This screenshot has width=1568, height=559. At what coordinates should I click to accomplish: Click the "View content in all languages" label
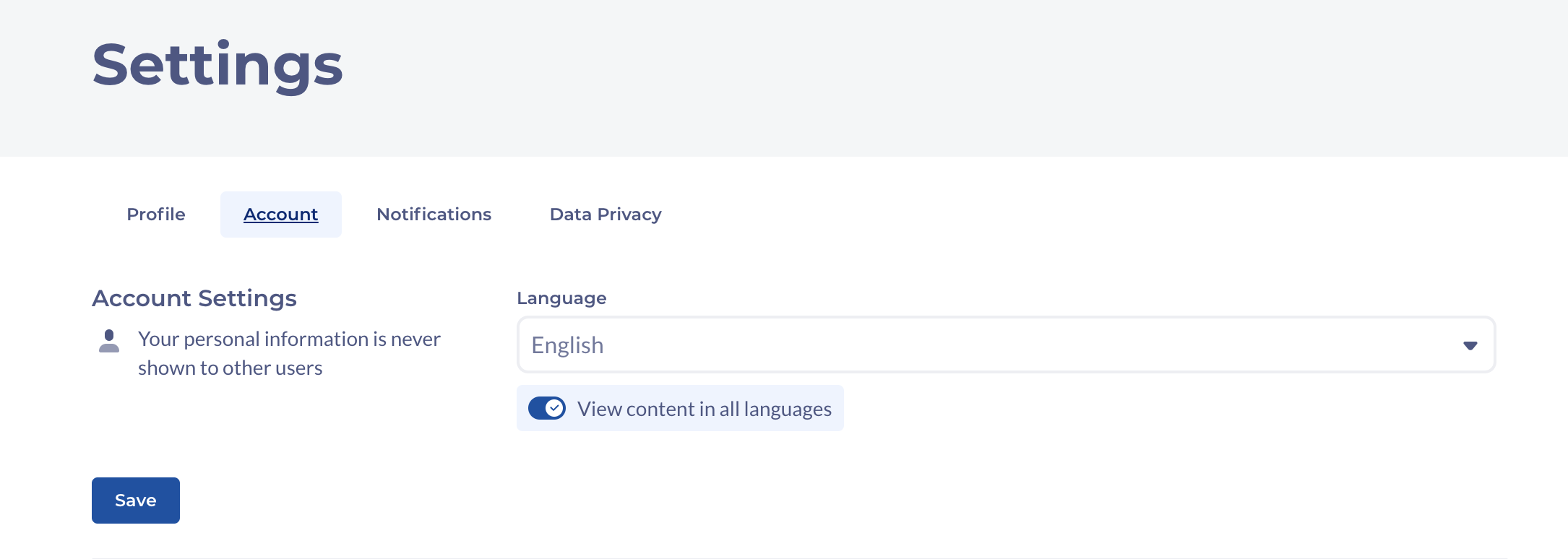click(704, 409)
